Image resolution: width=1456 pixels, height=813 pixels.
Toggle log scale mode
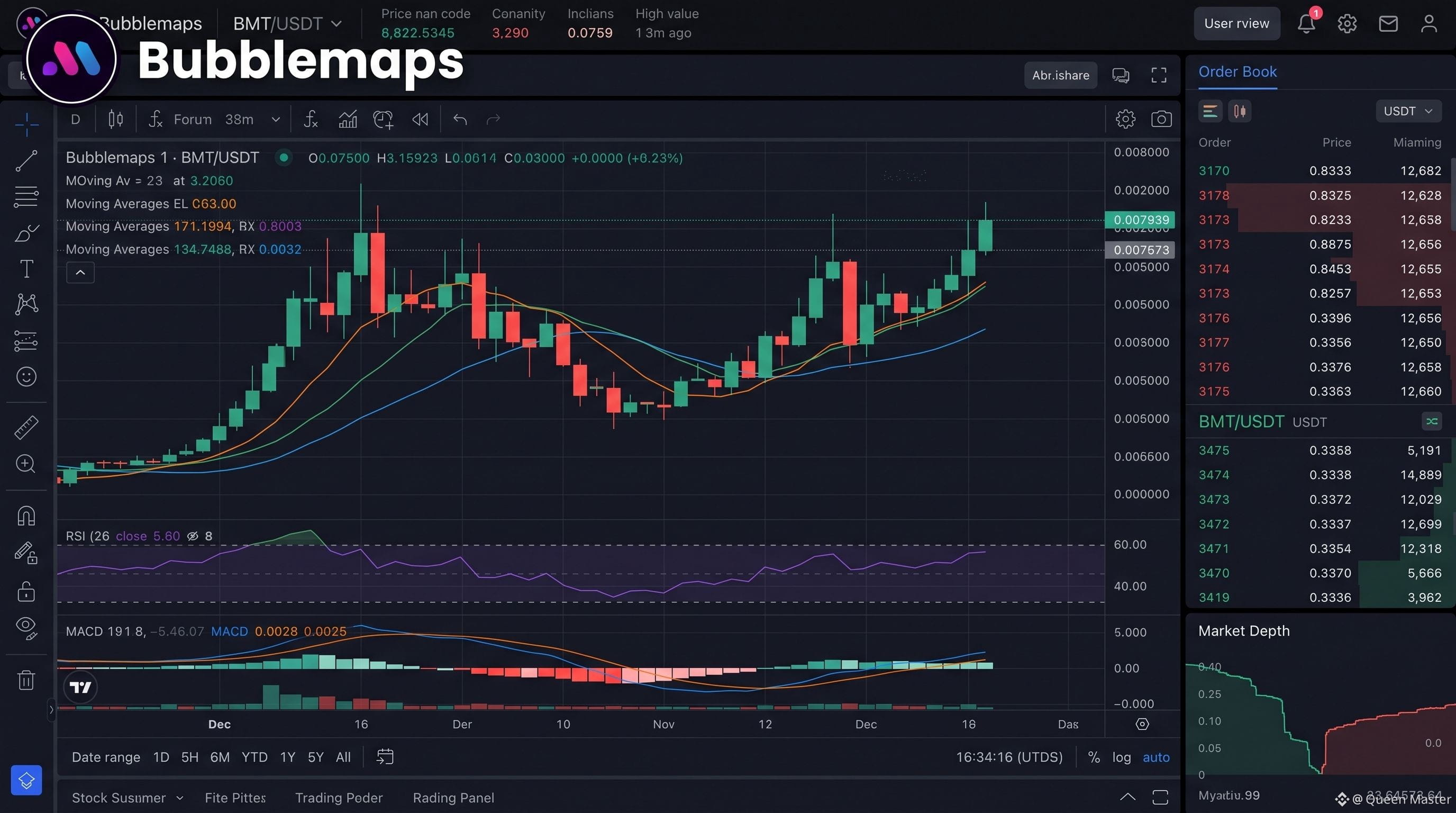pos(1122,757)
